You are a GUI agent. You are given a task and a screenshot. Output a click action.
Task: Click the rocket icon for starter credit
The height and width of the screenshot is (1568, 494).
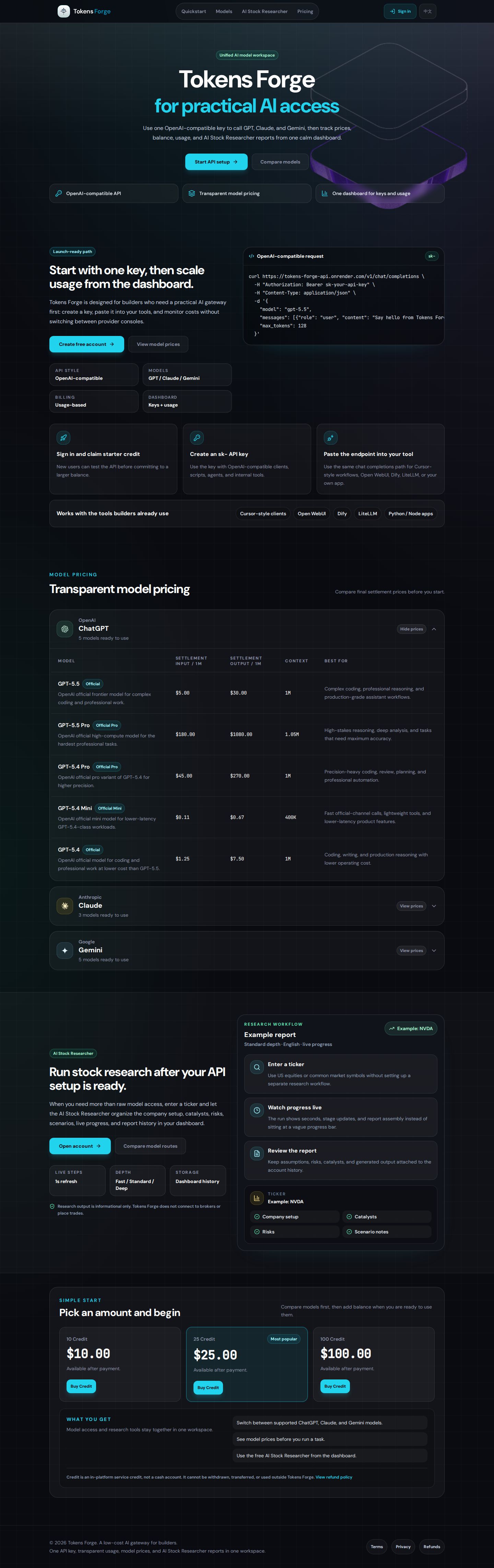pyautogui.click(x=63, y=438)
